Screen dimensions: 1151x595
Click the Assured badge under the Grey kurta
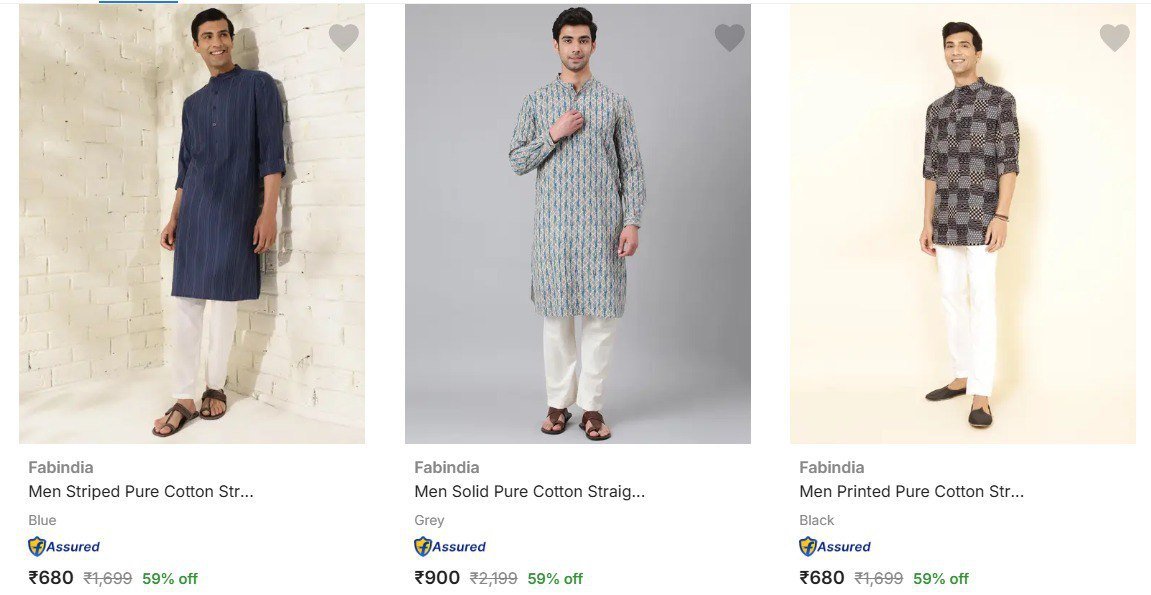[450, 546]
